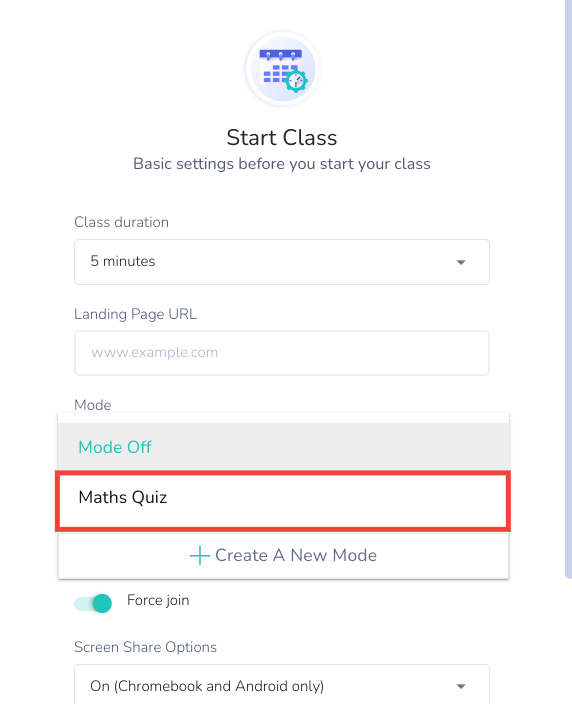Focus the Landing Page URL field
This screenshot has width=572, height=704.
pos(282,353)
